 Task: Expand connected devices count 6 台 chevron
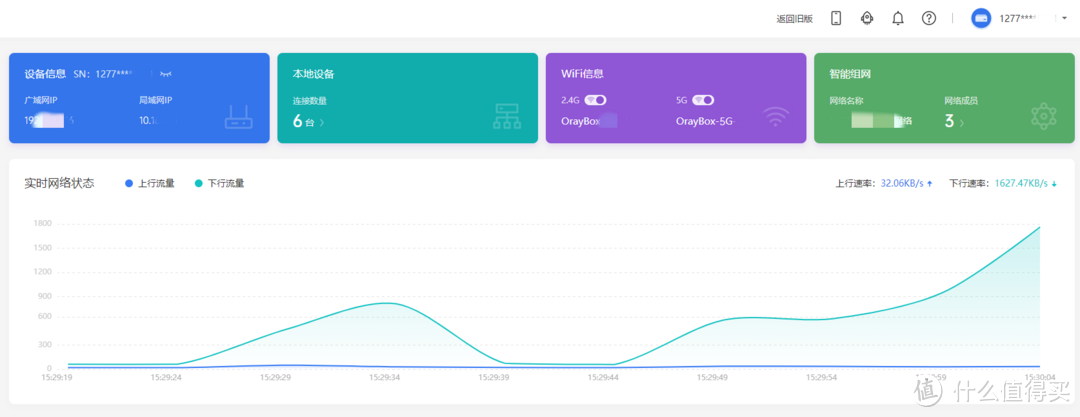click(322, 123)
